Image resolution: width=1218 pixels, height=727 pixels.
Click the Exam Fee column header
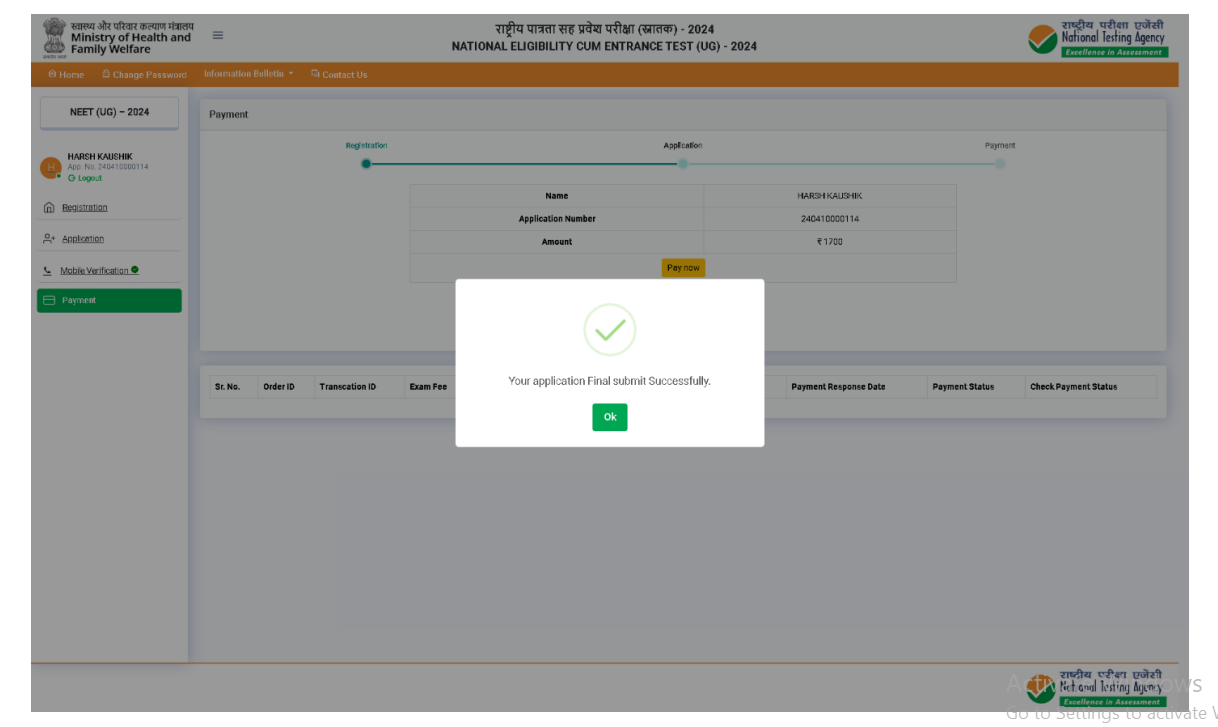(428, 387)
